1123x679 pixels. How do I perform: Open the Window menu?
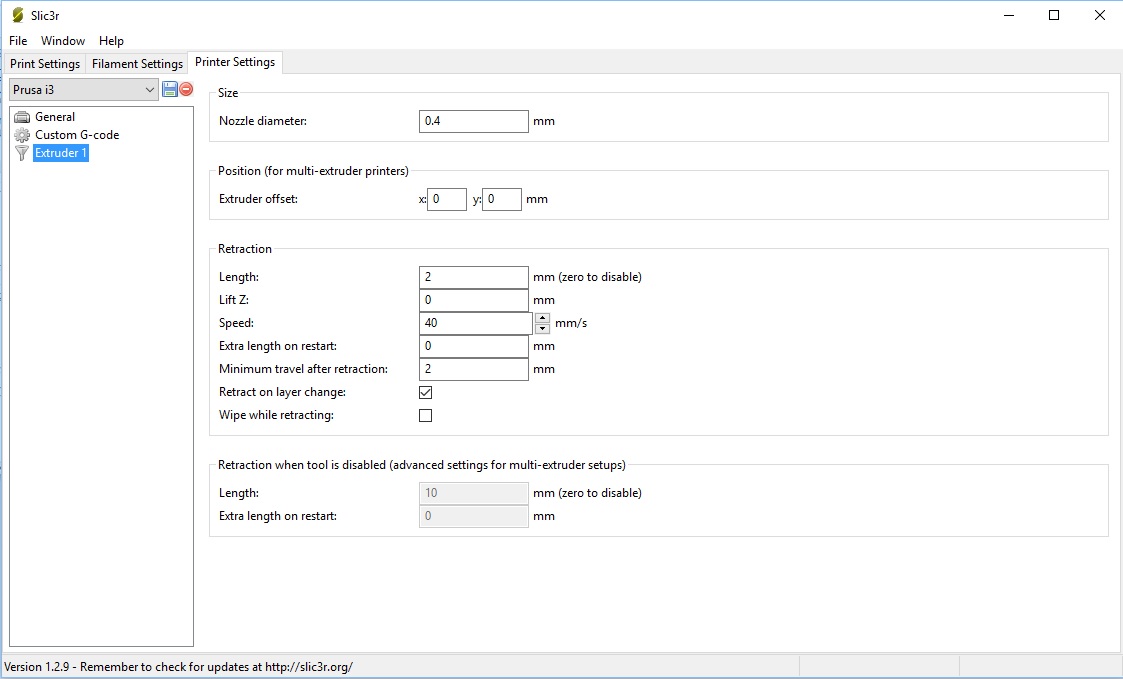(x=63, y=41)
